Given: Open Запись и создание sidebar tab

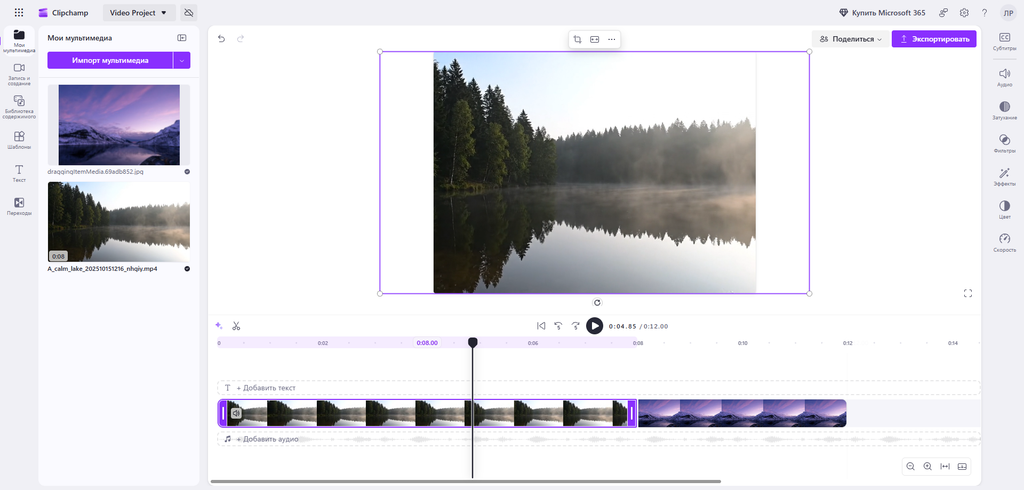Looking at the screenshot, I should 19,74.
